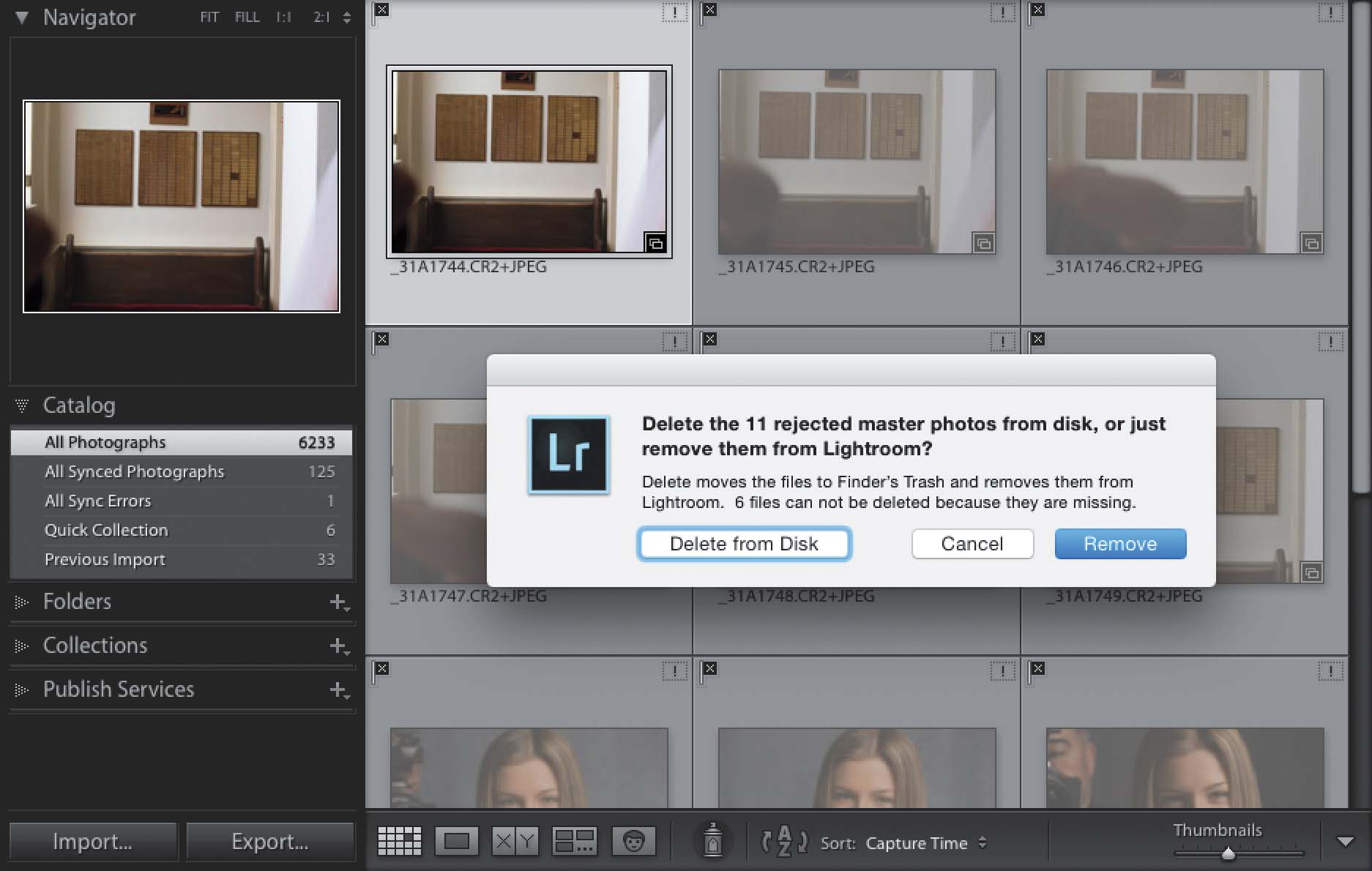Click missing-file alert icon on _31A1745 cell
The image size is (1372, 871).
pyautogui.click(x=1002, y=12)
